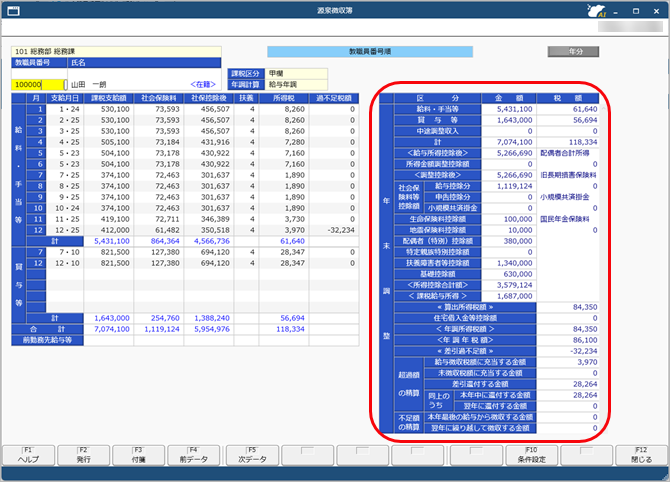Viewport: 670px width, 482px height.
Task: Go to previous record with F4 前データ
Action: (194, 455)
